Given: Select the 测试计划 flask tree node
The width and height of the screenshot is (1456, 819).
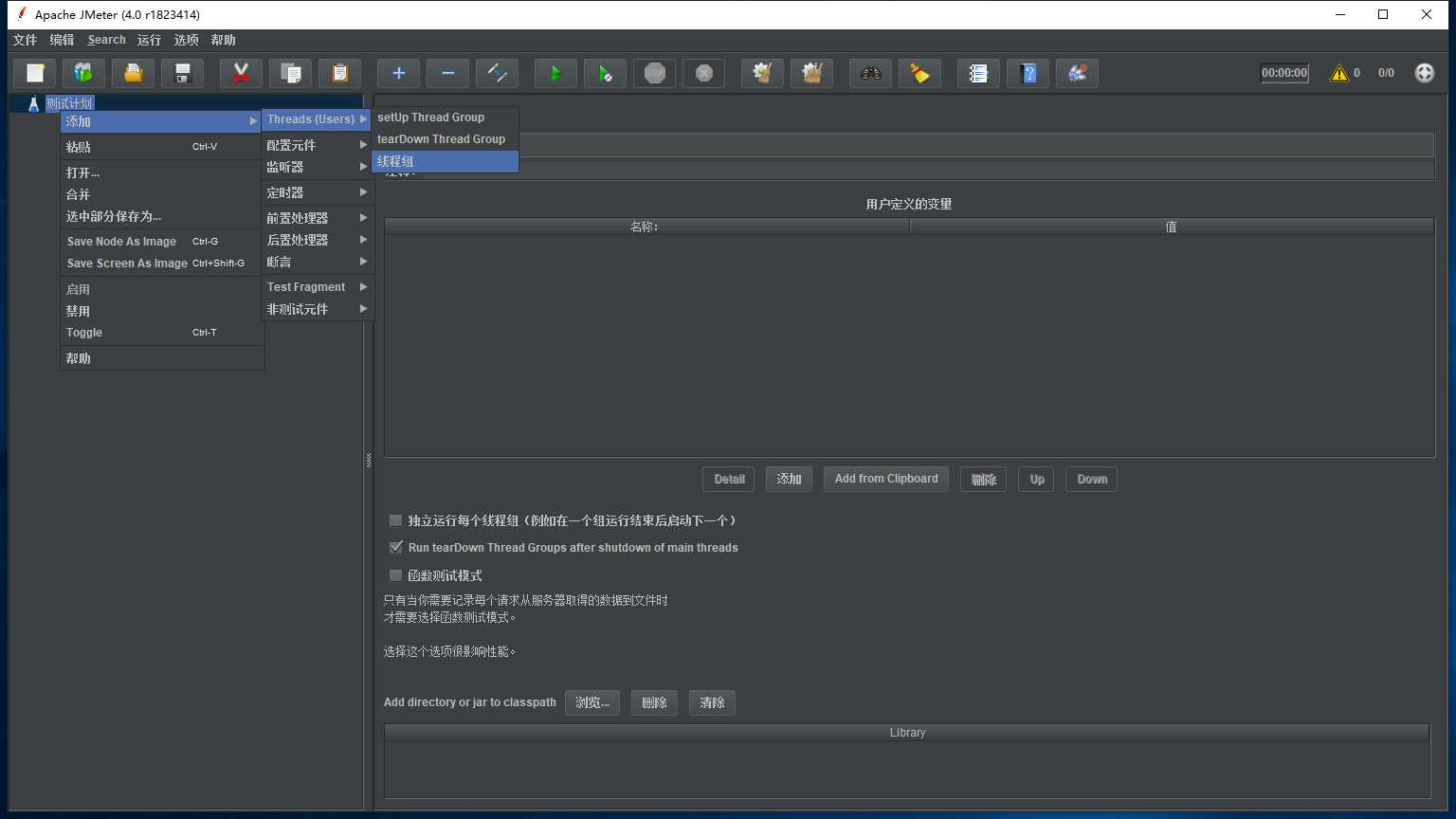Looking at the screenshot, I should (x=62, y=103).
